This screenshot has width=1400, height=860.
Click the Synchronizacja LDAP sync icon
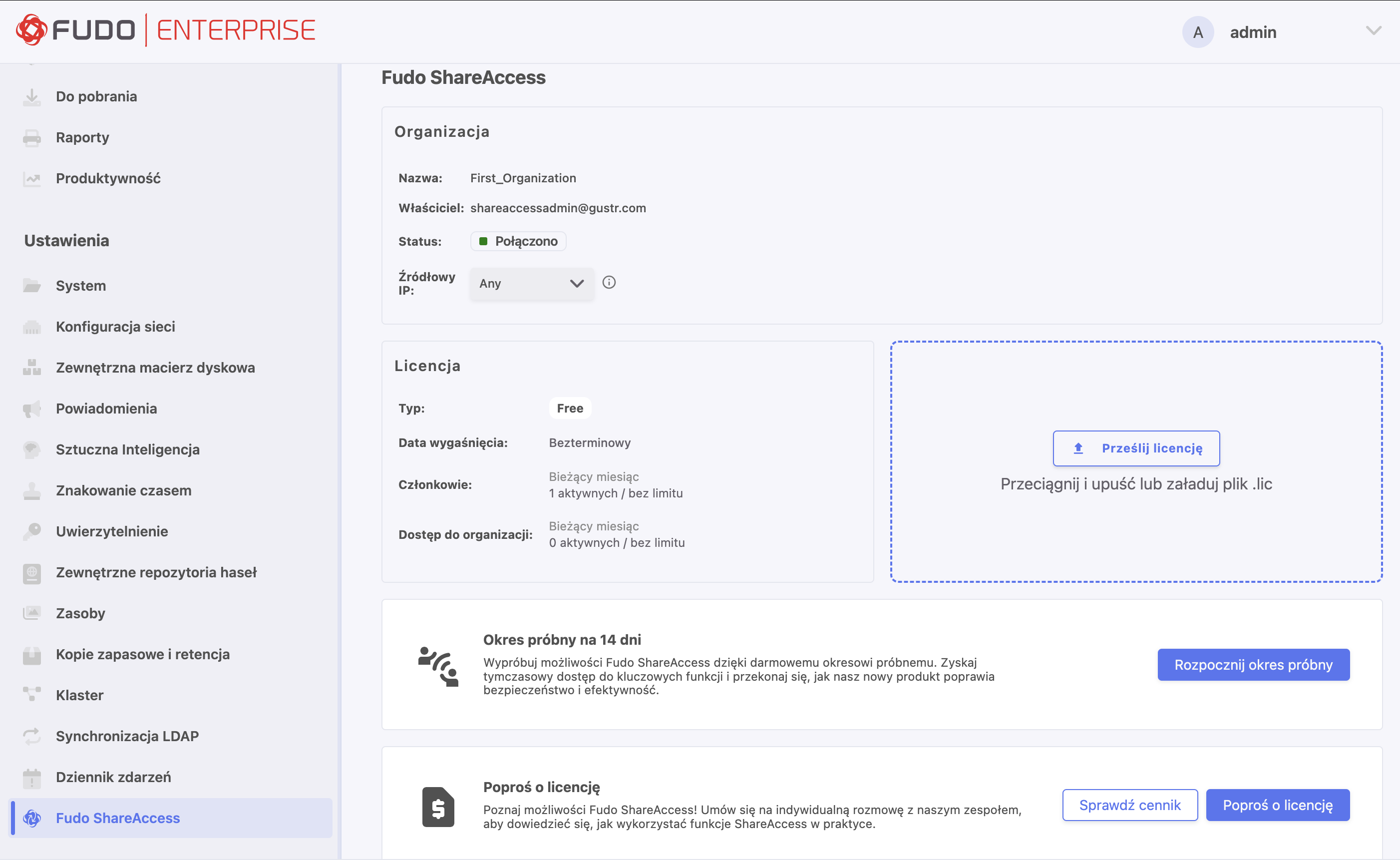click(x=32, y=736)
